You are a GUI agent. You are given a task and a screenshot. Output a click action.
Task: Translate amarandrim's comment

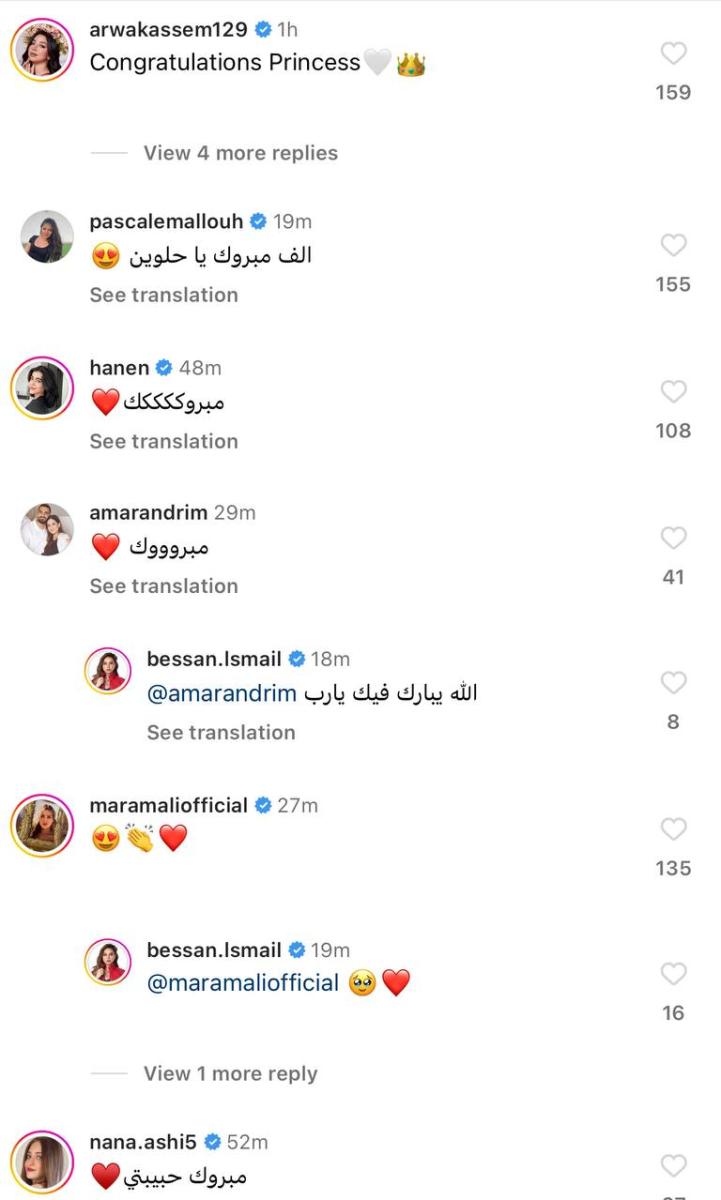pyautogui.click(x=164, y=586)
